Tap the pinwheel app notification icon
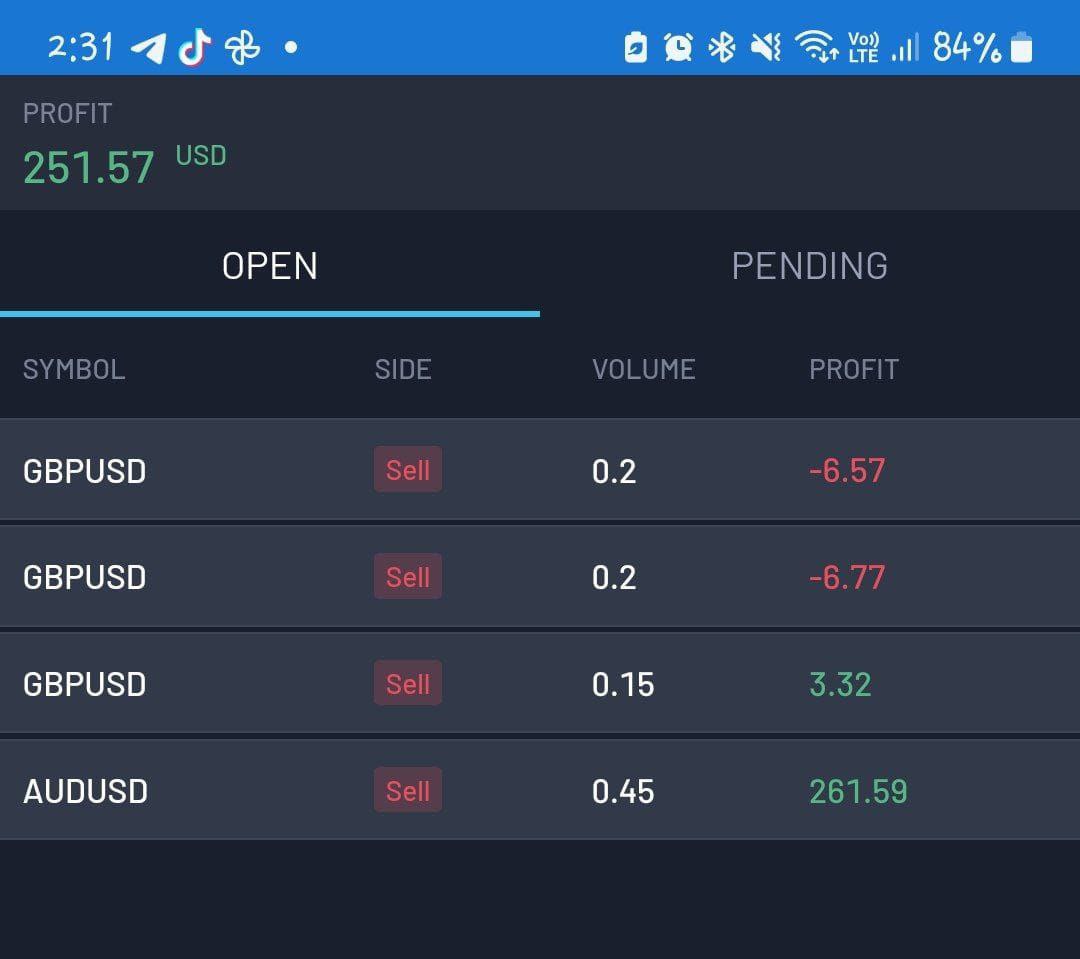The image size is (1080, 959). (243, 47)
